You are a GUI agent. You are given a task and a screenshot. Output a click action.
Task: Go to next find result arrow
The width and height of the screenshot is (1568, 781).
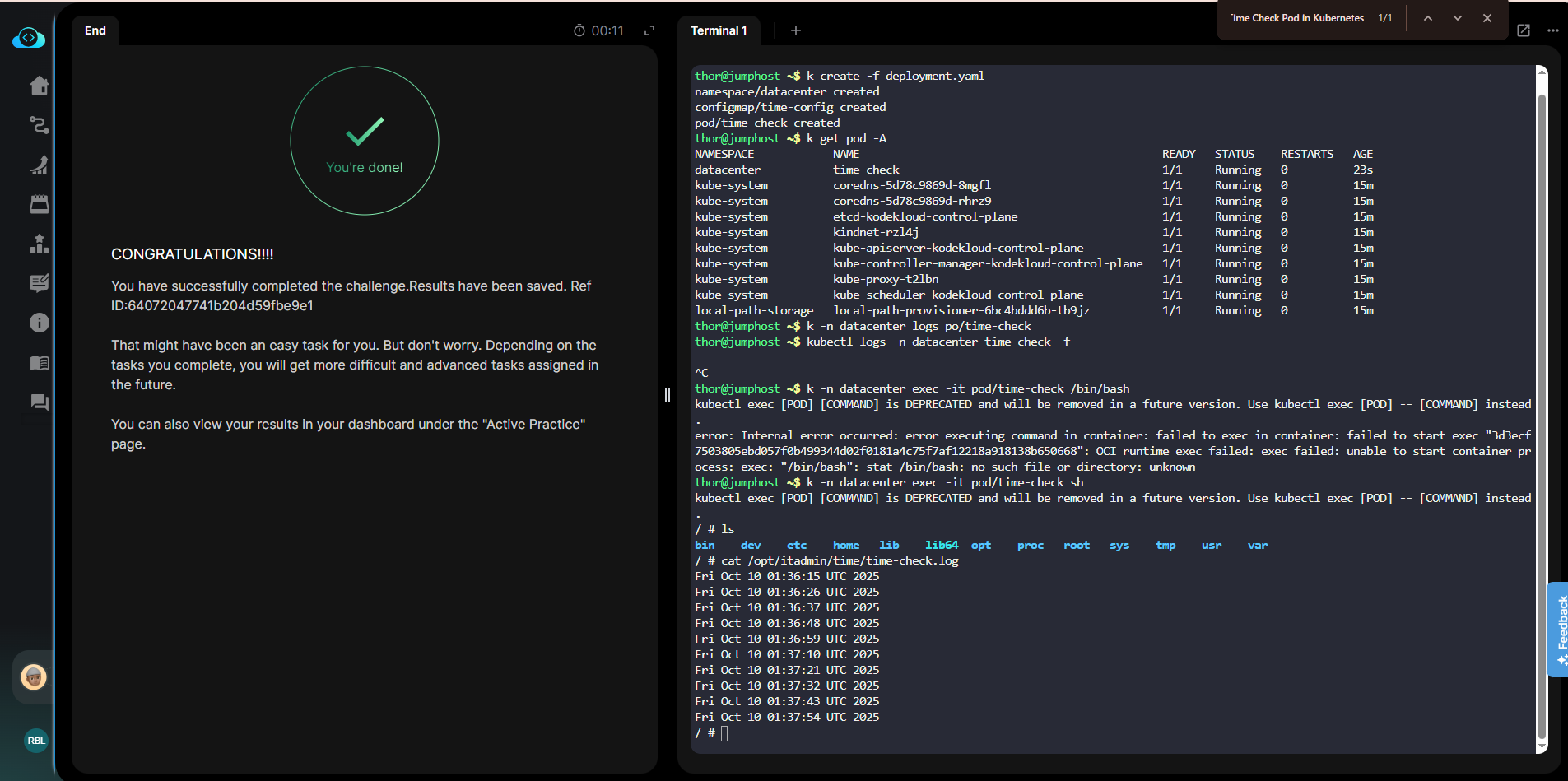(1458, 18)
